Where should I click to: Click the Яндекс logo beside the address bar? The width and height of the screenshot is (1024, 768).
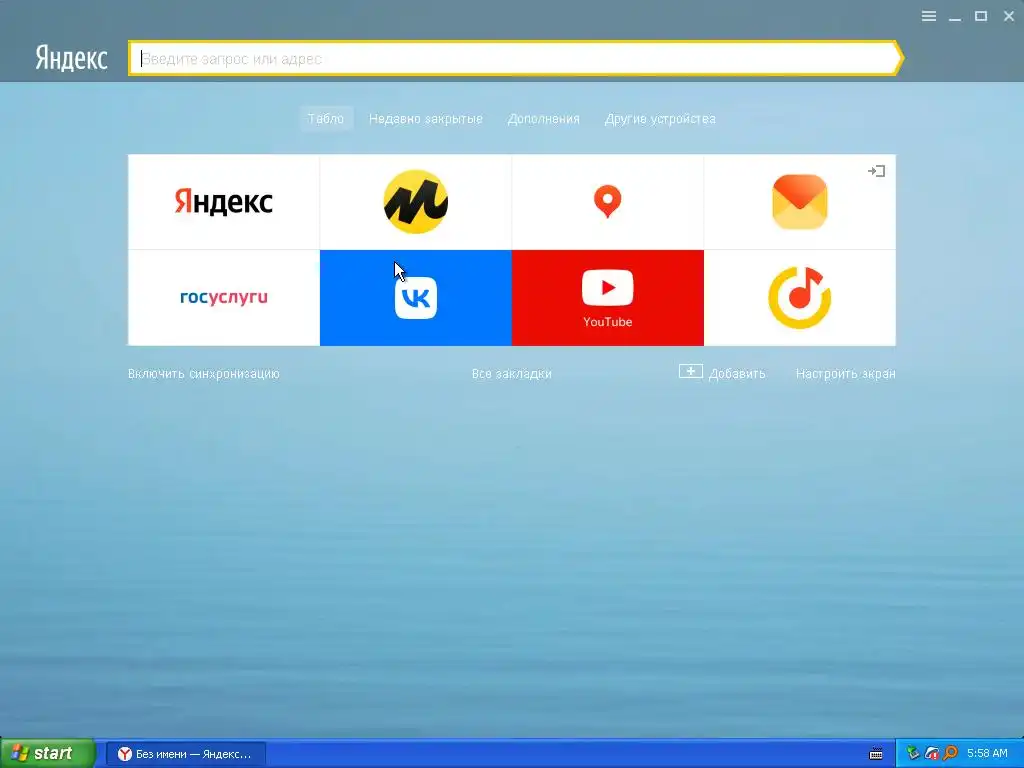pos(71,57)
